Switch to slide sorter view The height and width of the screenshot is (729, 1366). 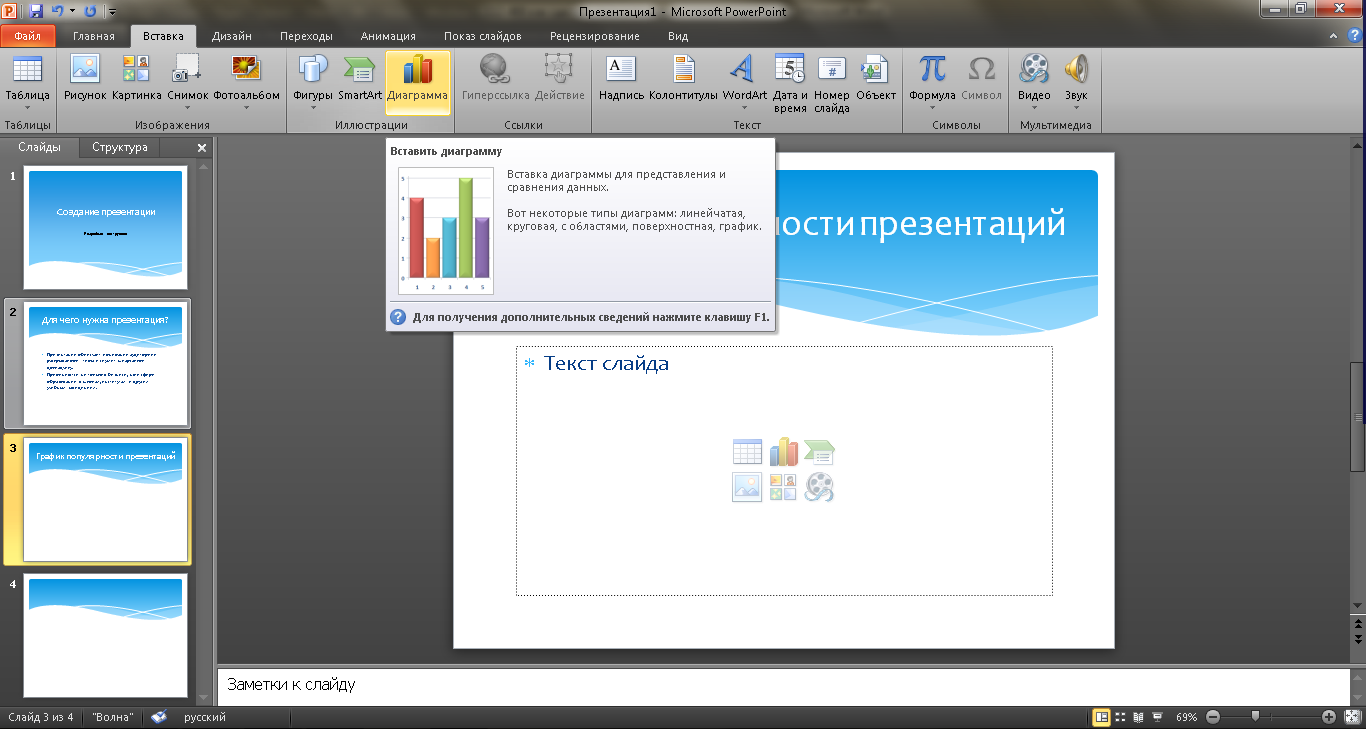1119,717
